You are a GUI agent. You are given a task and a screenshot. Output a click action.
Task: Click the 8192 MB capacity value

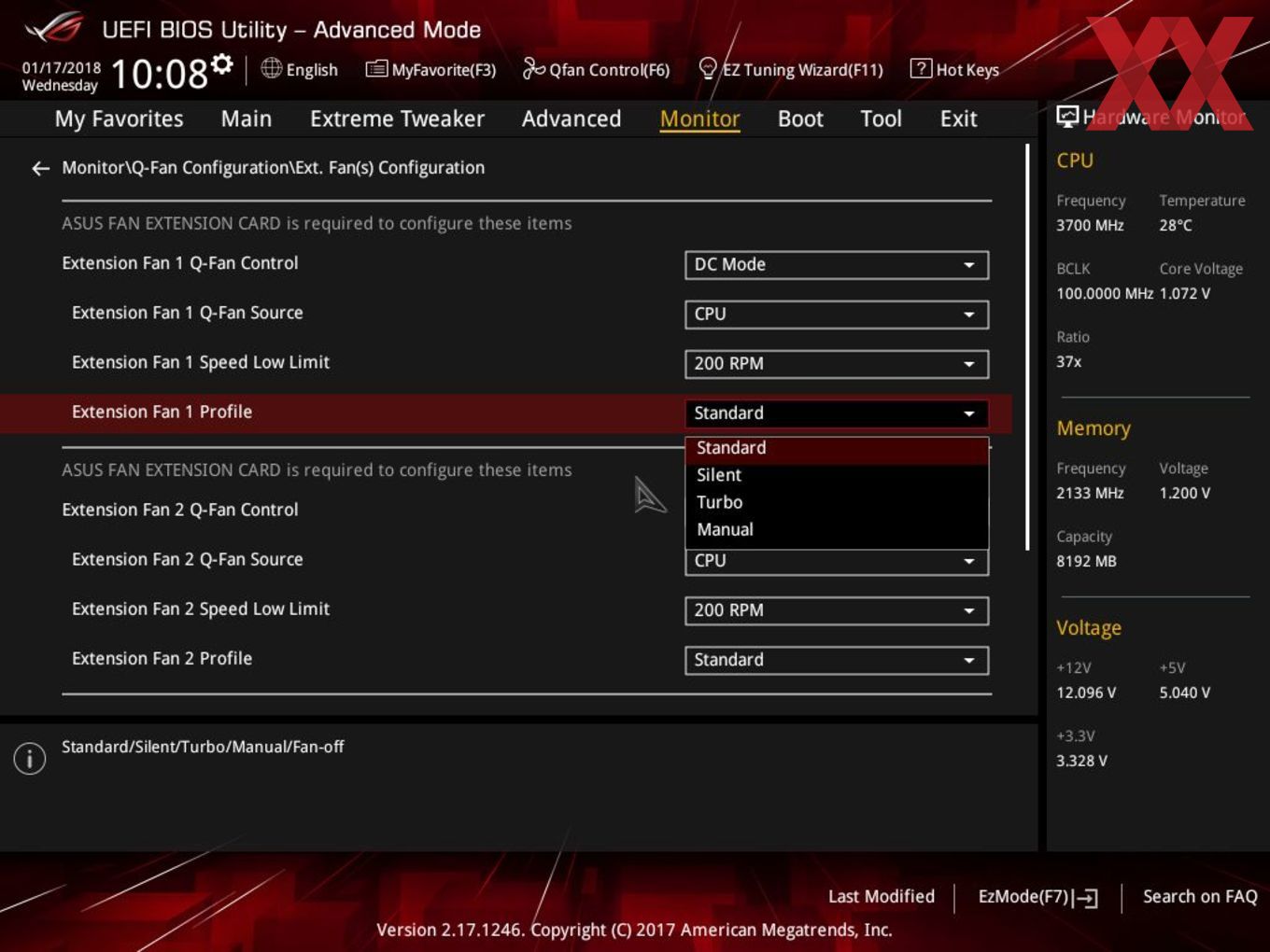[1086, 562]
